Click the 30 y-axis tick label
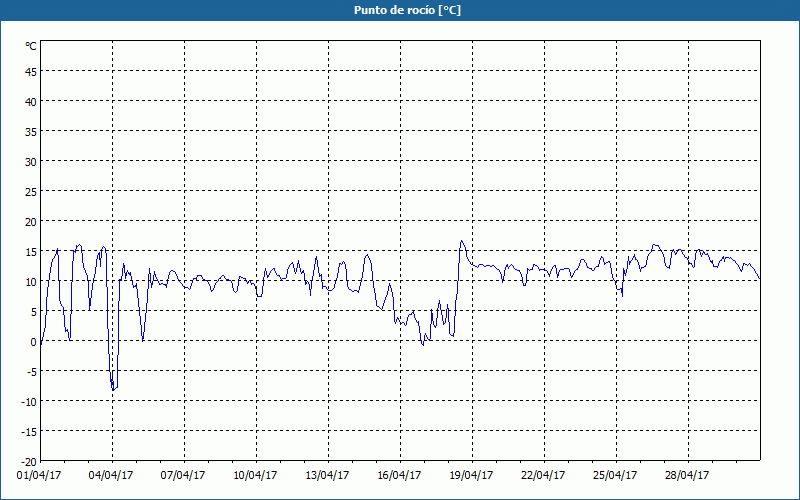The height and width of the screenshot is (500, 800). pyautogui.click(x=31, y=162)
